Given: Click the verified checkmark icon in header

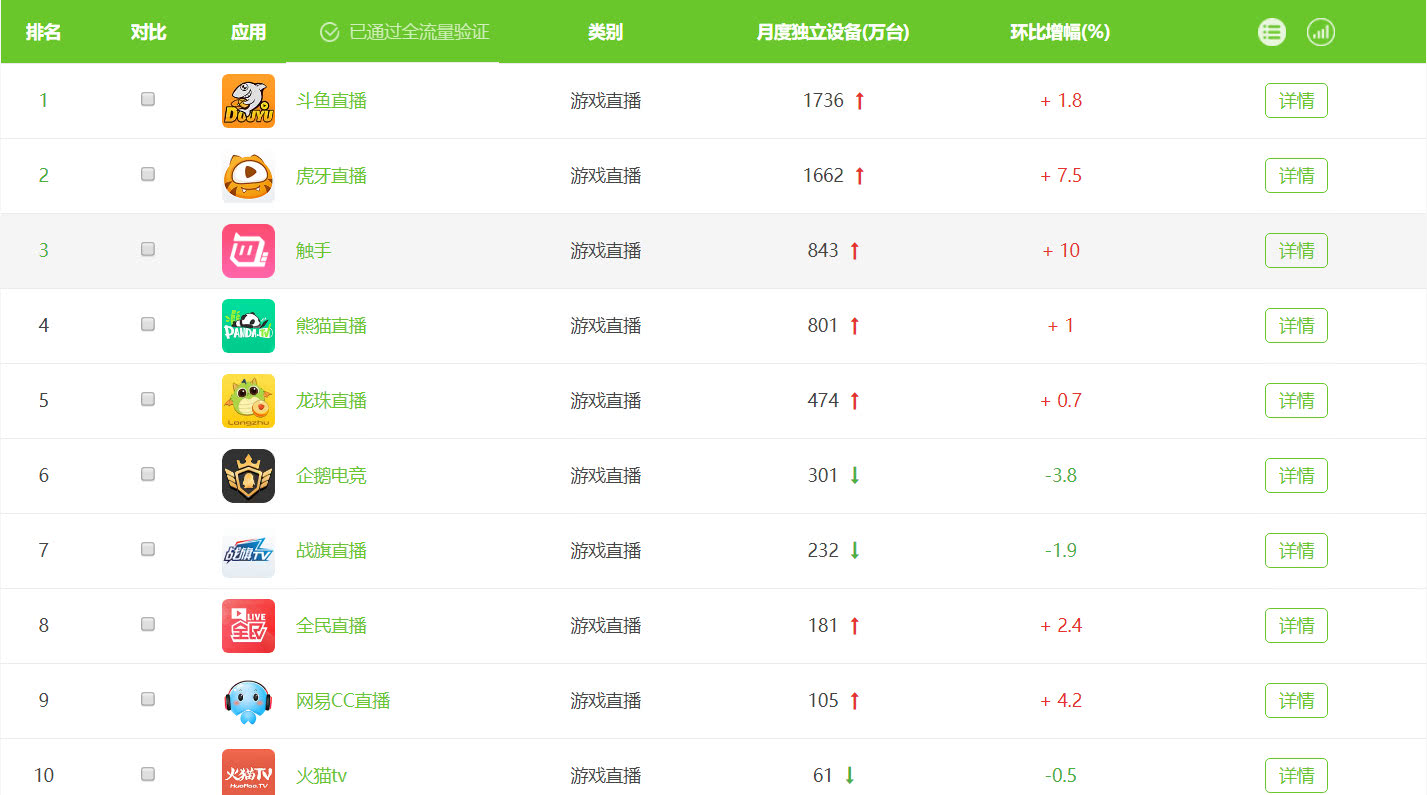Looking at the screenshot, I should tap(329, 32).
